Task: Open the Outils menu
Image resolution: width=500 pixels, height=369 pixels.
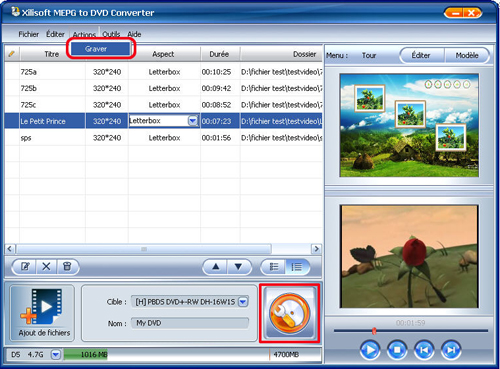Action: point(111,34)
